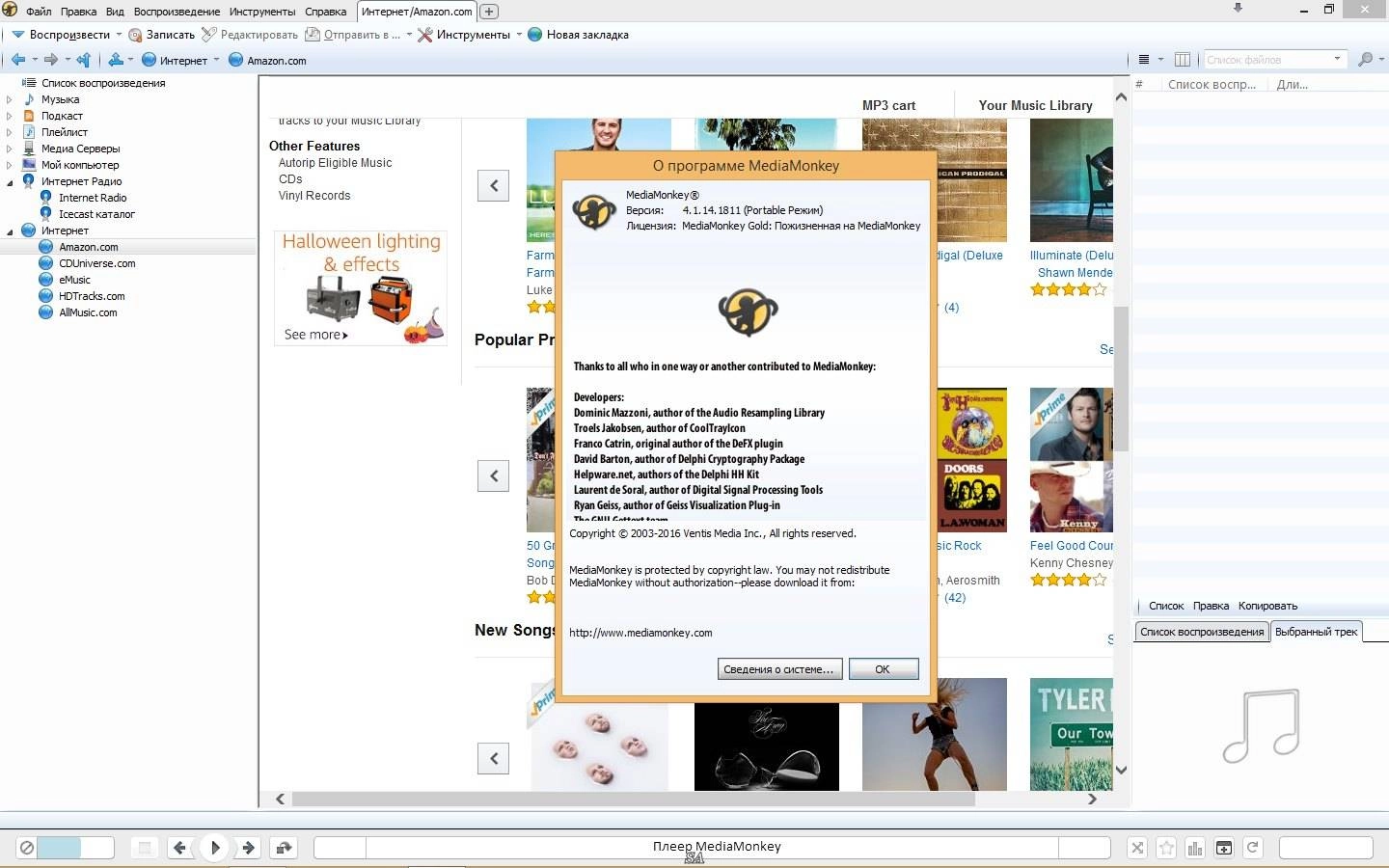The width and height of the screenshot is (1389, 868).
Task: Click the Vinyl Records link
Action: click(x=314, y=196)
